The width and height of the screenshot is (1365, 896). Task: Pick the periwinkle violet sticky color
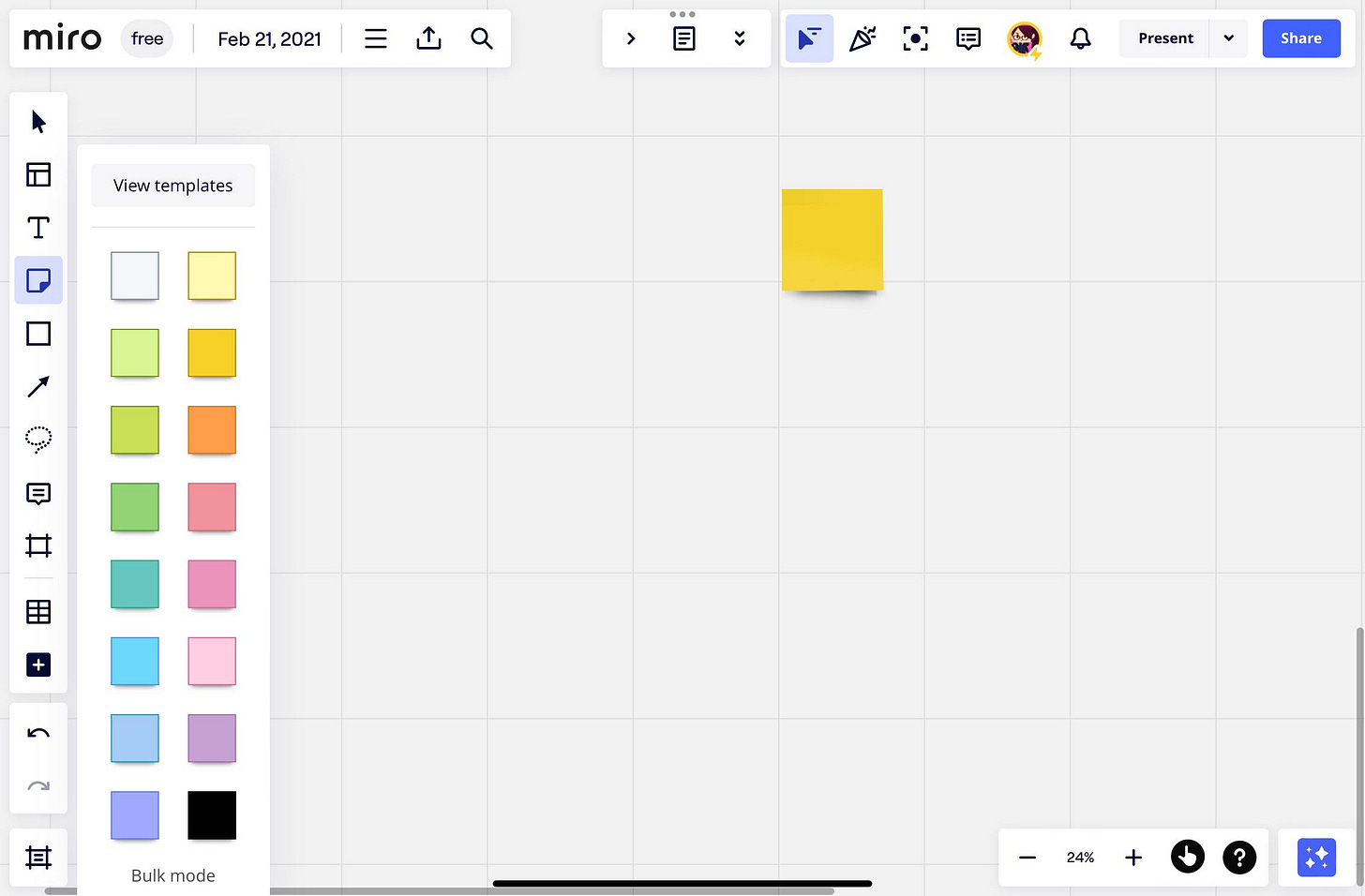(x=135, y=814)
